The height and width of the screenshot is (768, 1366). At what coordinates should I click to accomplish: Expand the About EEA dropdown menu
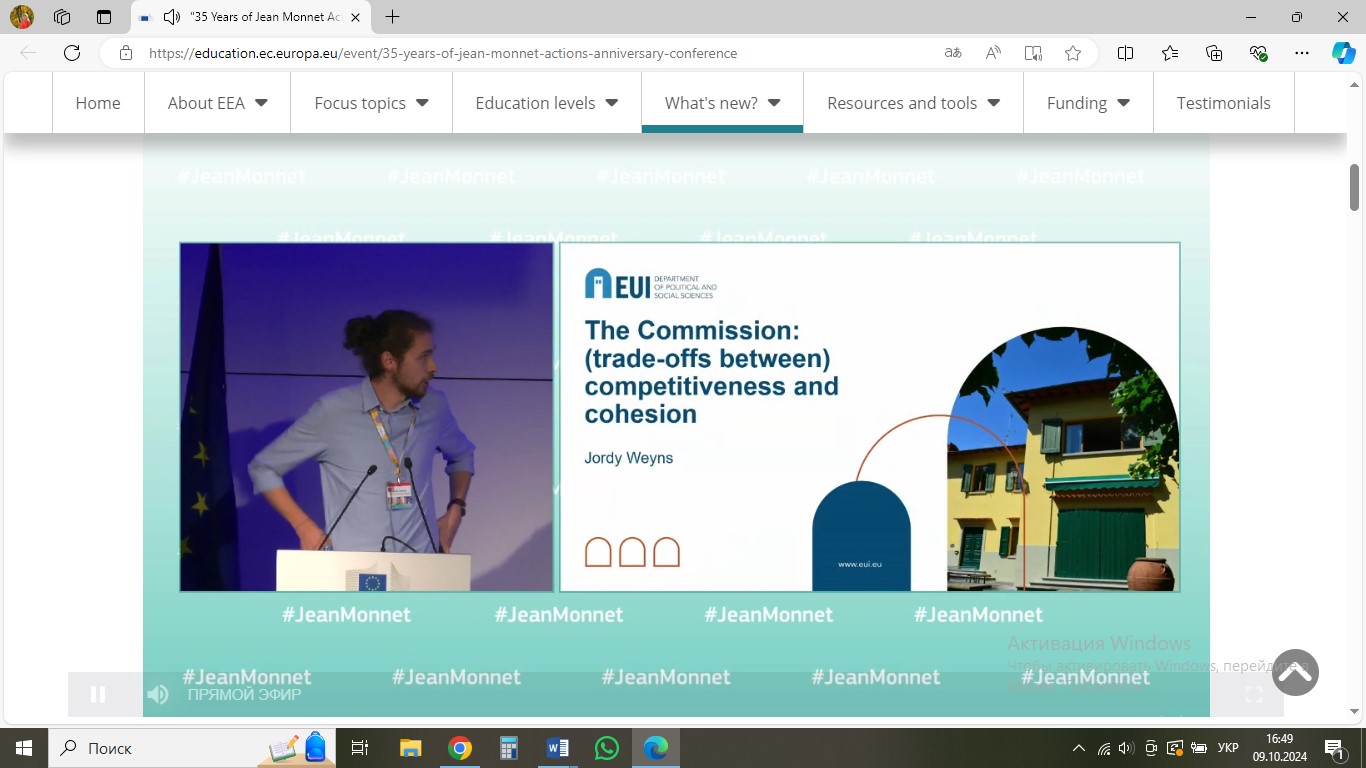pyautogui.click(x=217, y=103)
